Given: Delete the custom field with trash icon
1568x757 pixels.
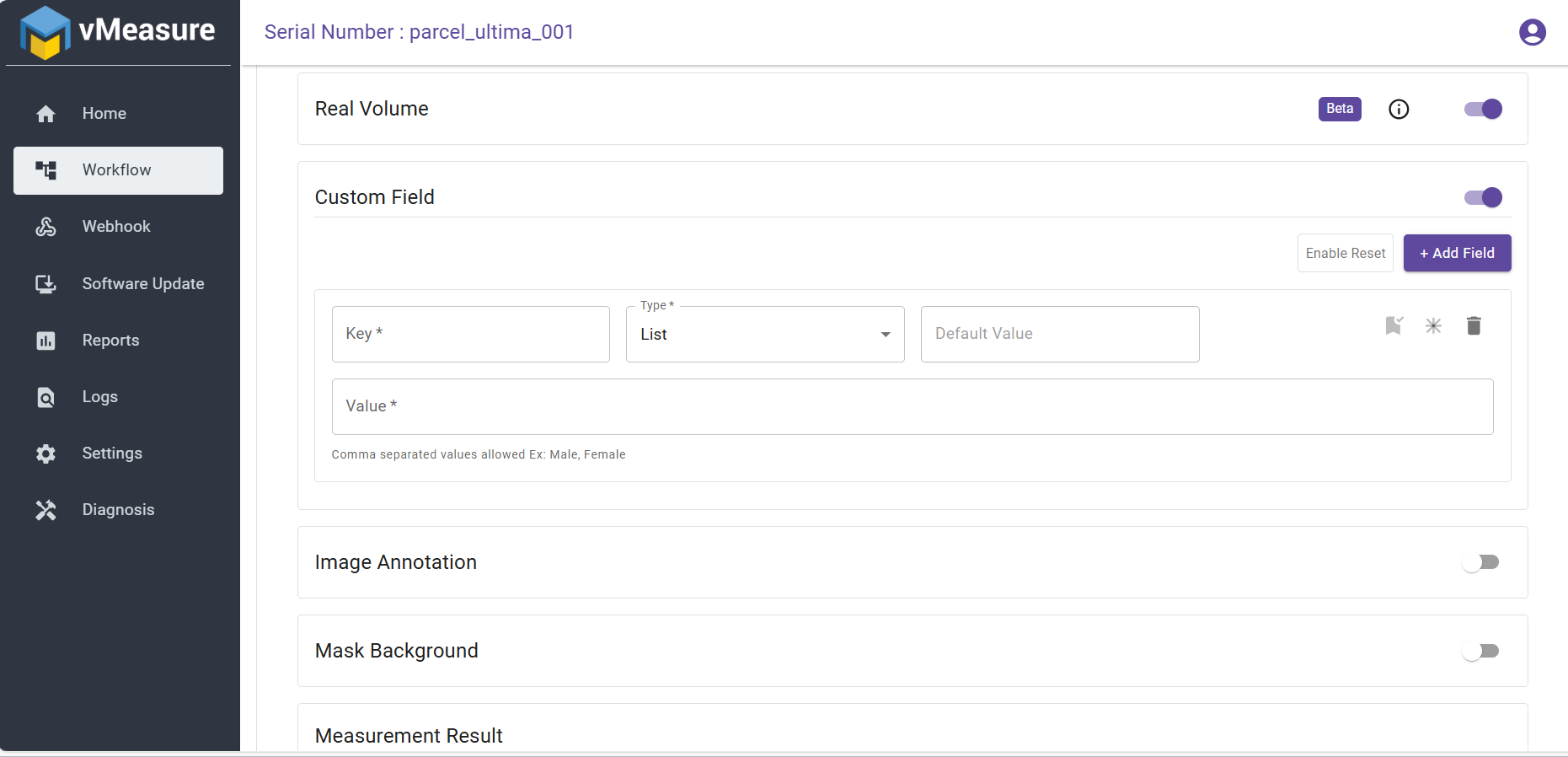Looking at the screenshot, I should click(1474, 325).
